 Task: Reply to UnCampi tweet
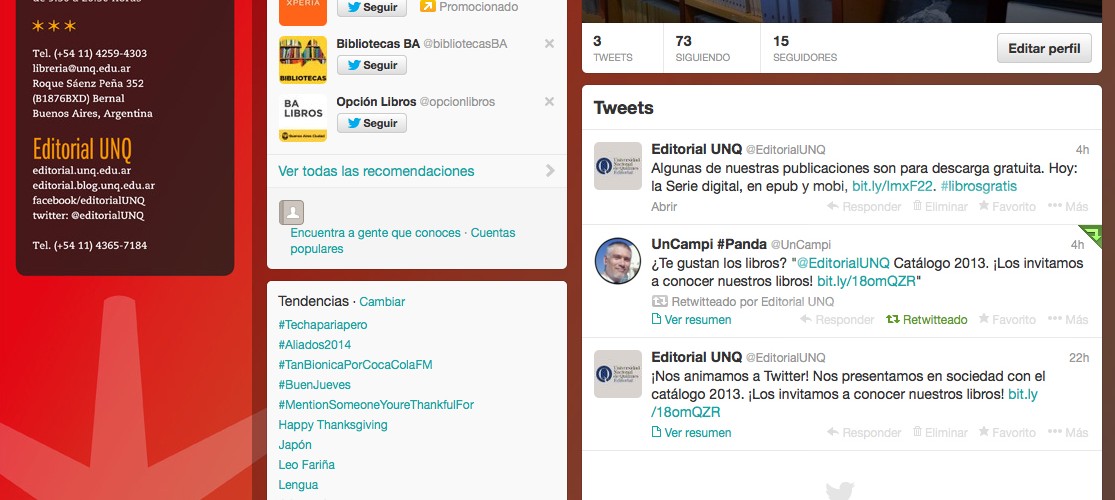[837, 320]
